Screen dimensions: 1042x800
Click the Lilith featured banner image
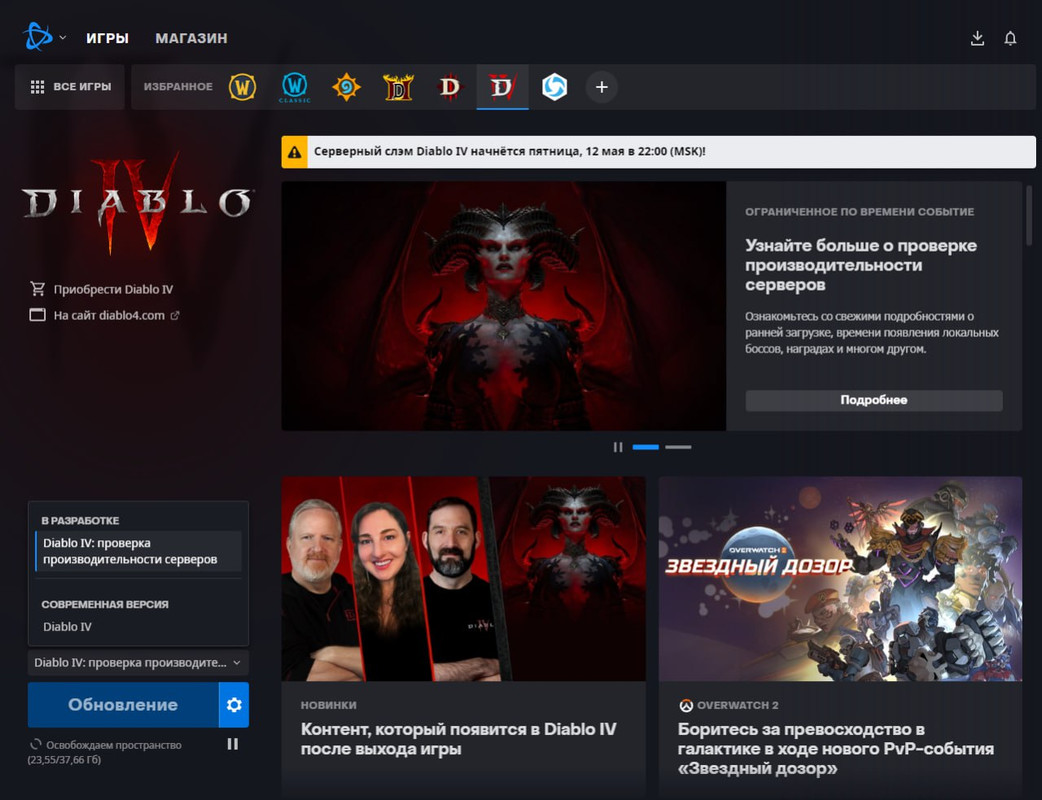tap(504, 306)
